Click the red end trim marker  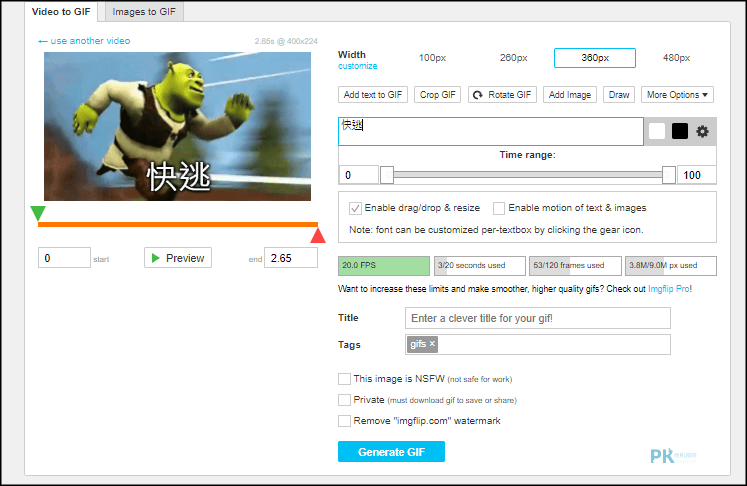pos(318,235)
